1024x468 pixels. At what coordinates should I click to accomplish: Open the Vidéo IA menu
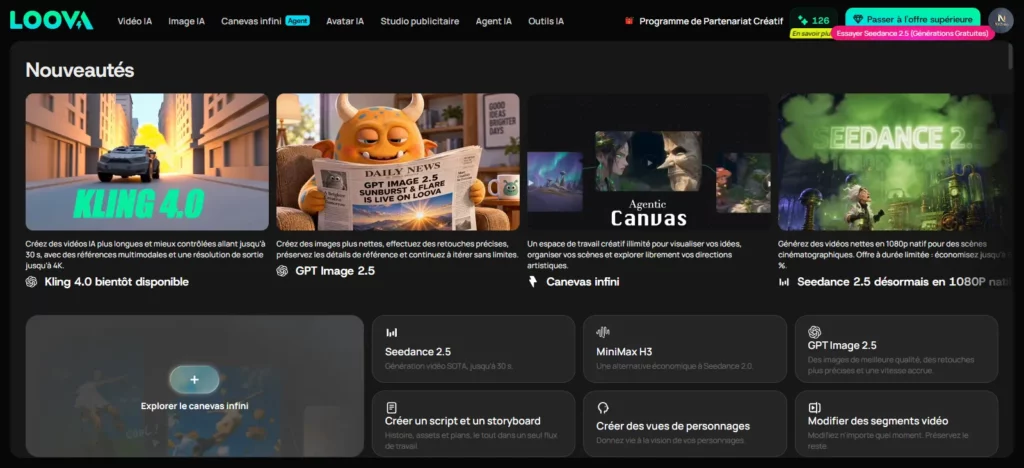tap(135, 21)
